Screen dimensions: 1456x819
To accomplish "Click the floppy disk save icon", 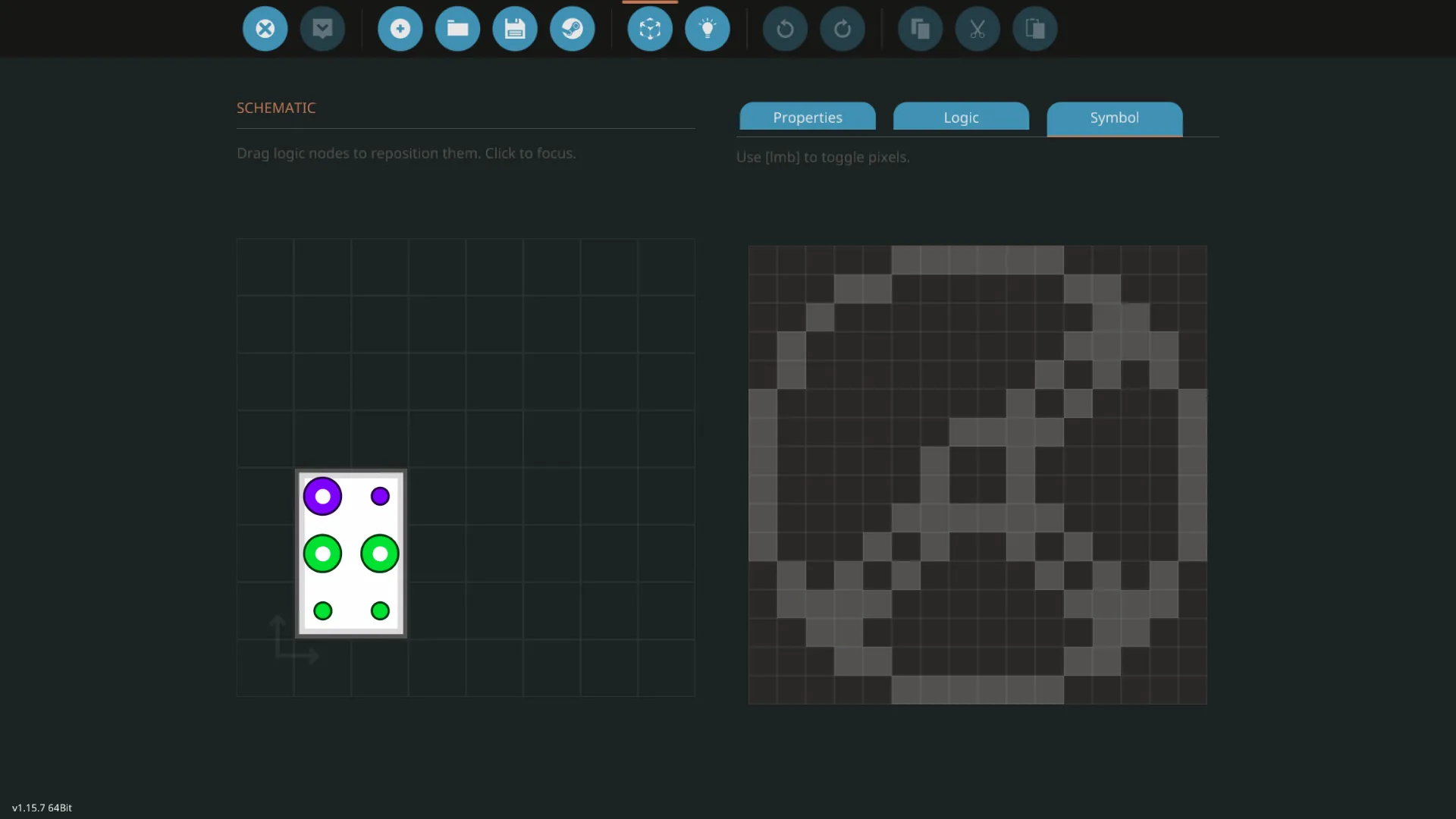I will [515, 29].
